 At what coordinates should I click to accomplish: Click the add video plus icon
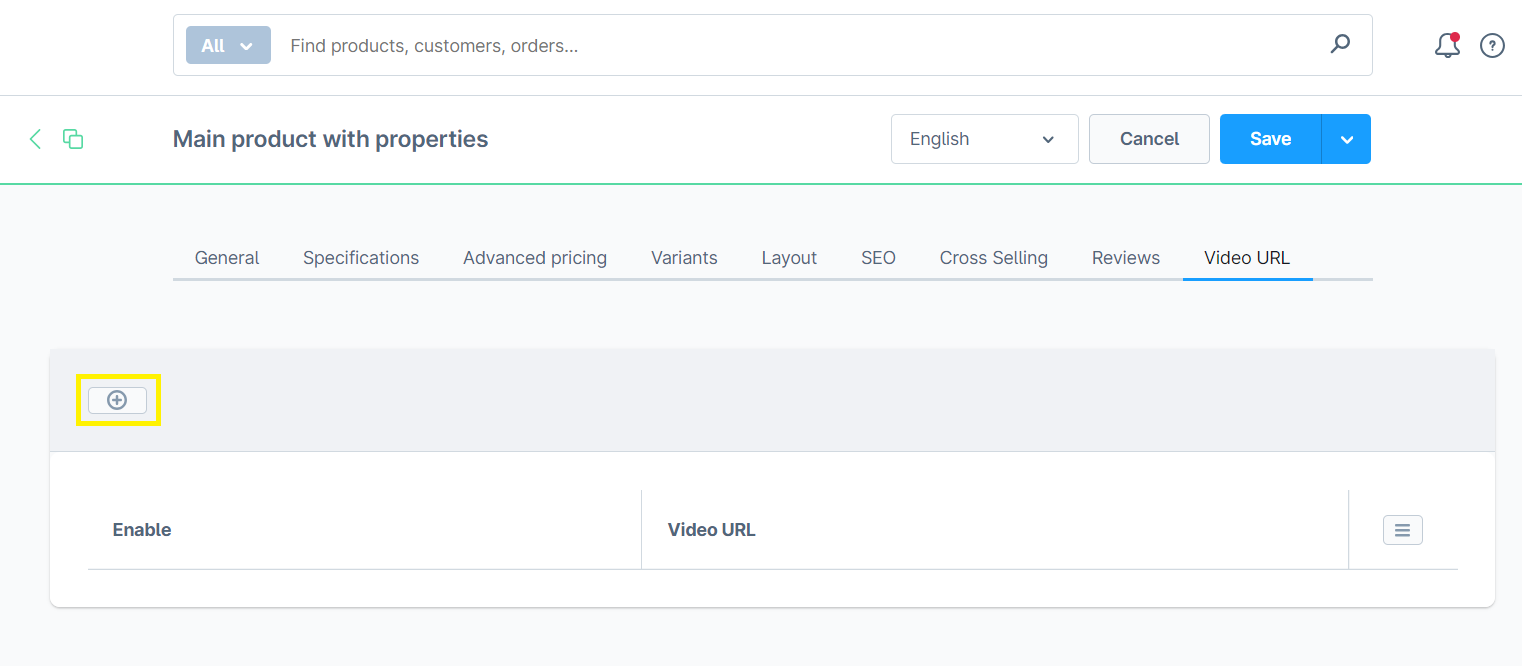[117, 399]
